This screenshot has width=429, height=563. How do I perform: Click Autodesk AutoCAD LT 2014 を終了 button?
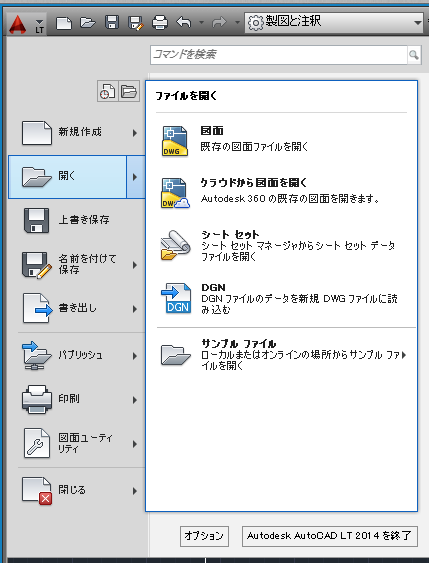click(x=330, y=536)
